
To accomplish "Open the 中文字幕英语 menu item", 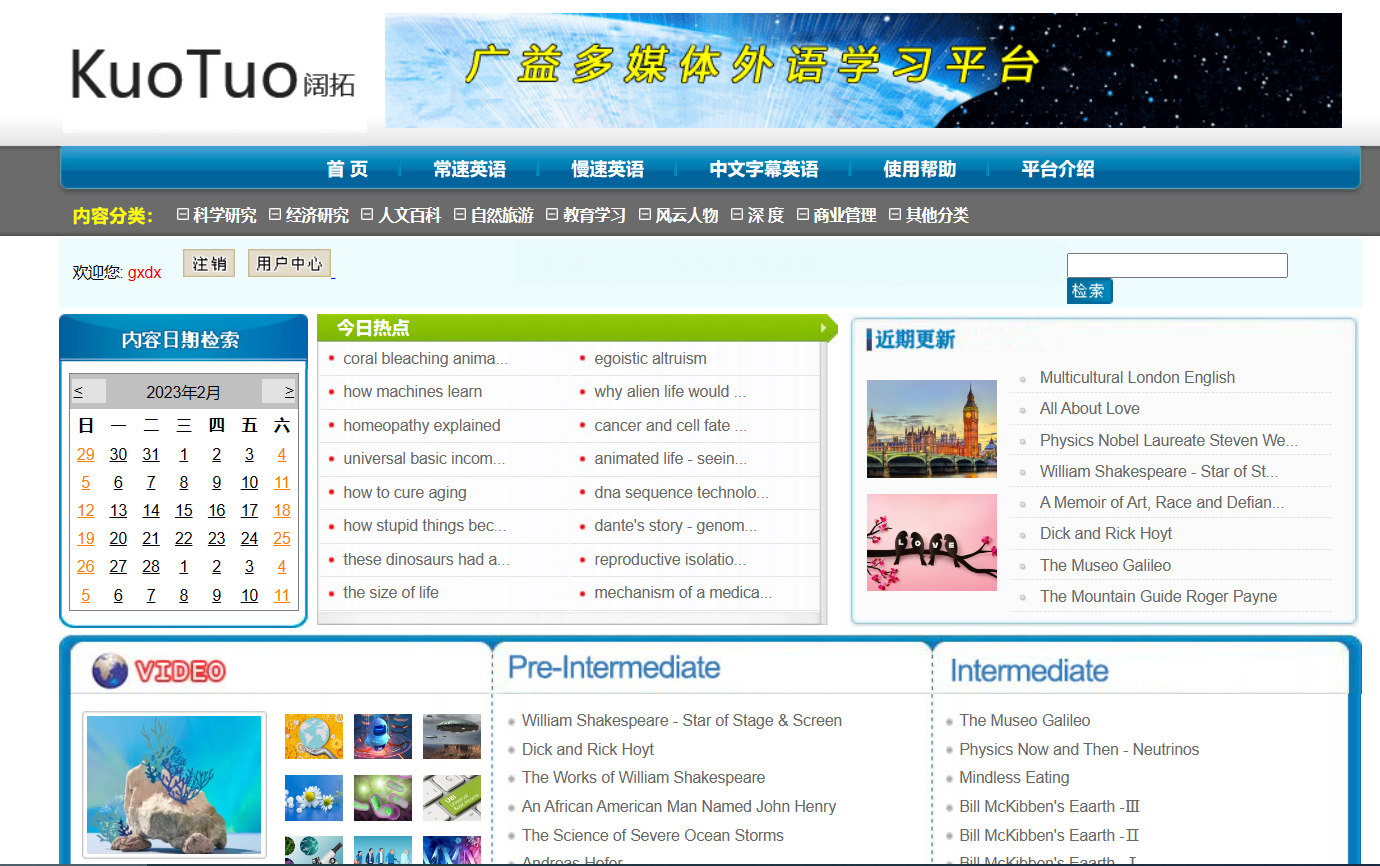I will point(764,169).
